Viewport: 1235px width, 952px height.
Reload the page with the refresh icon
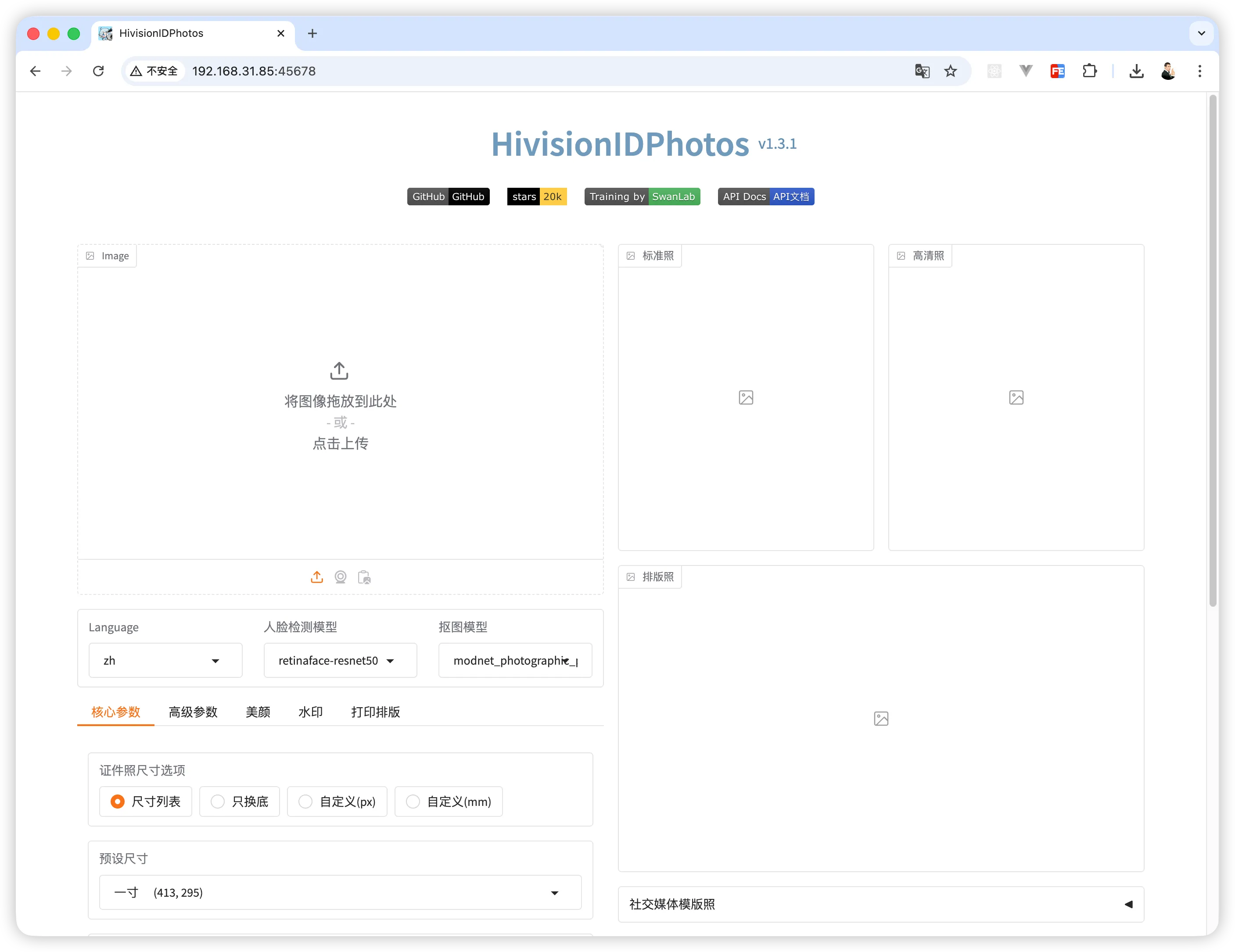coord(98,71)
